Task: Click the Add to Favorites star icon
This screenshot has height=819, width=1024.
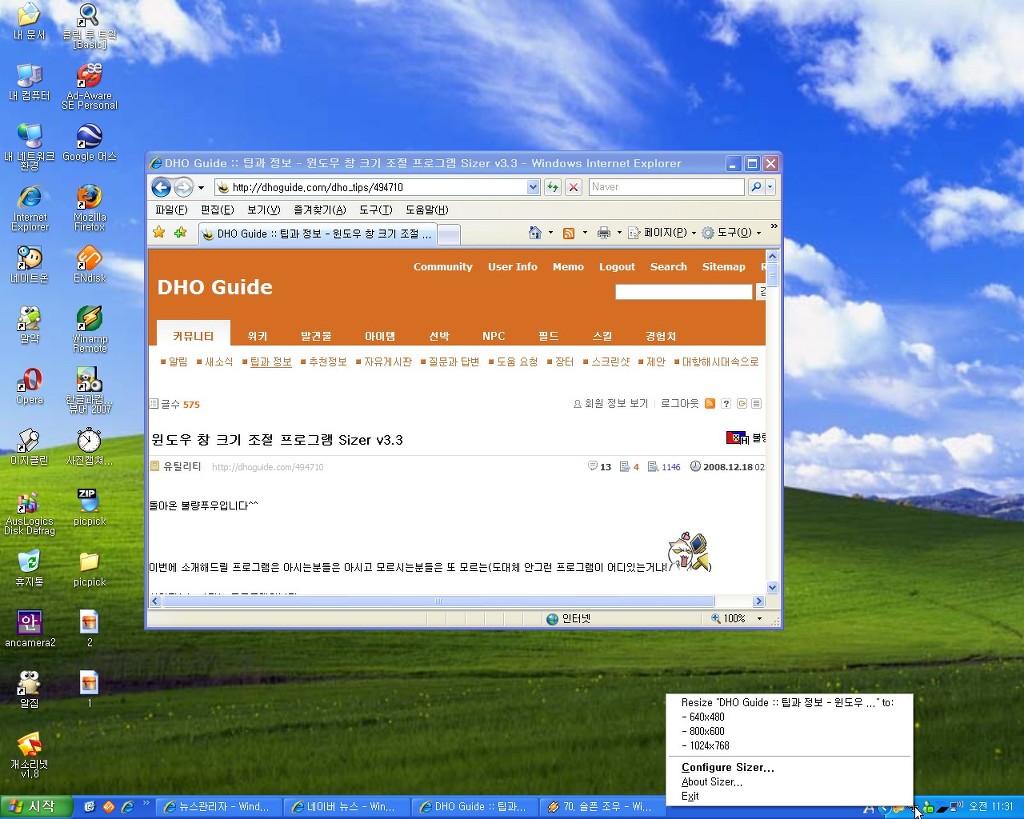Action: [180, 232]
